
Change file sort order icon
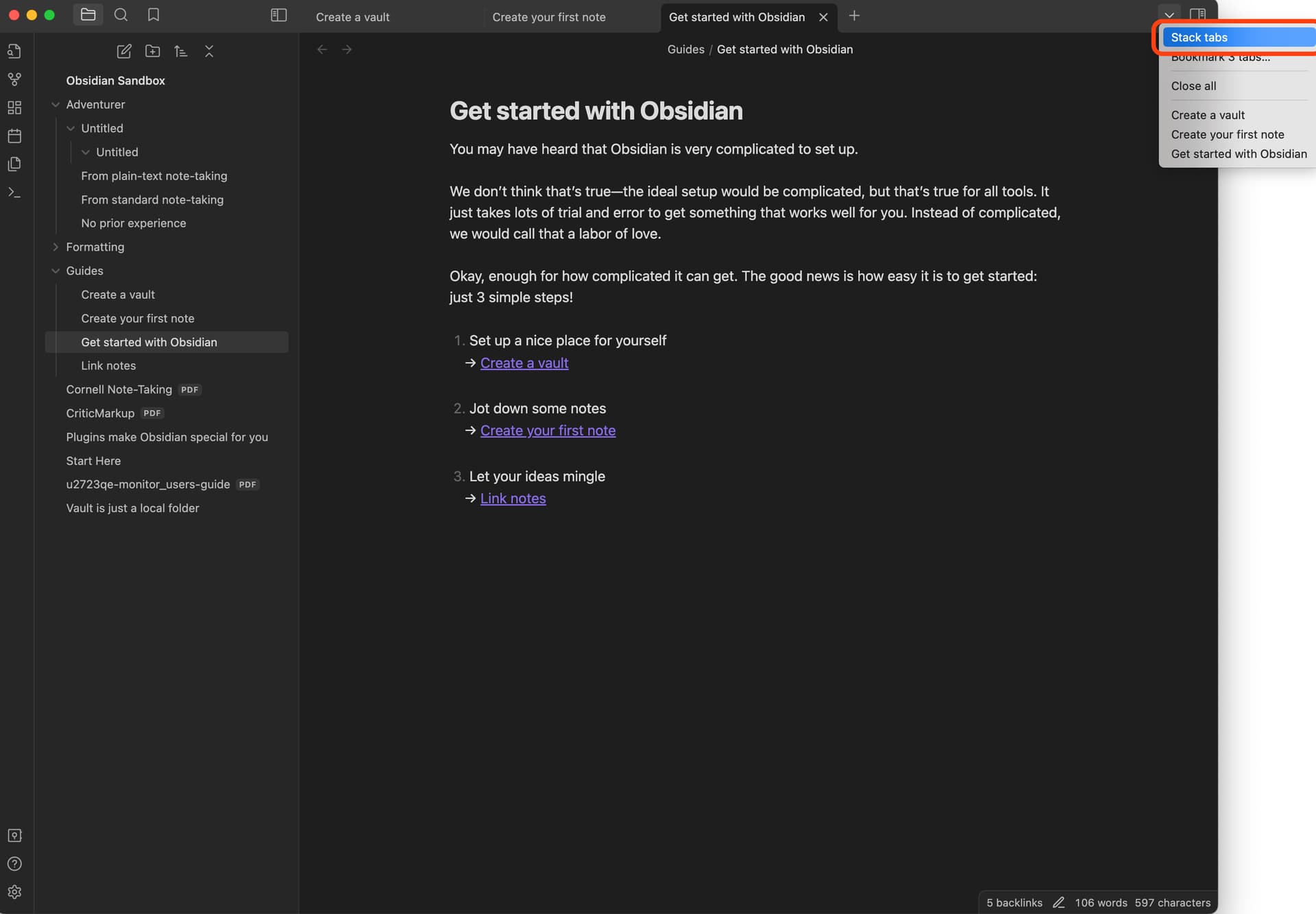click(180, 51)
